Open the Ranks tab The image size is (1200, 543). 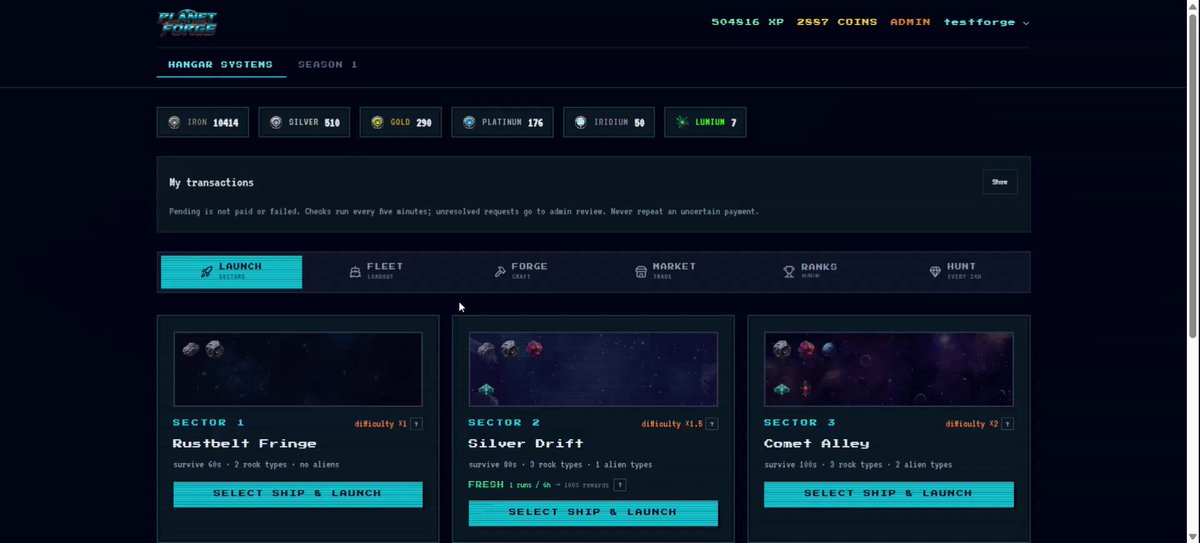pyautogui.click(x=811, y=271)
